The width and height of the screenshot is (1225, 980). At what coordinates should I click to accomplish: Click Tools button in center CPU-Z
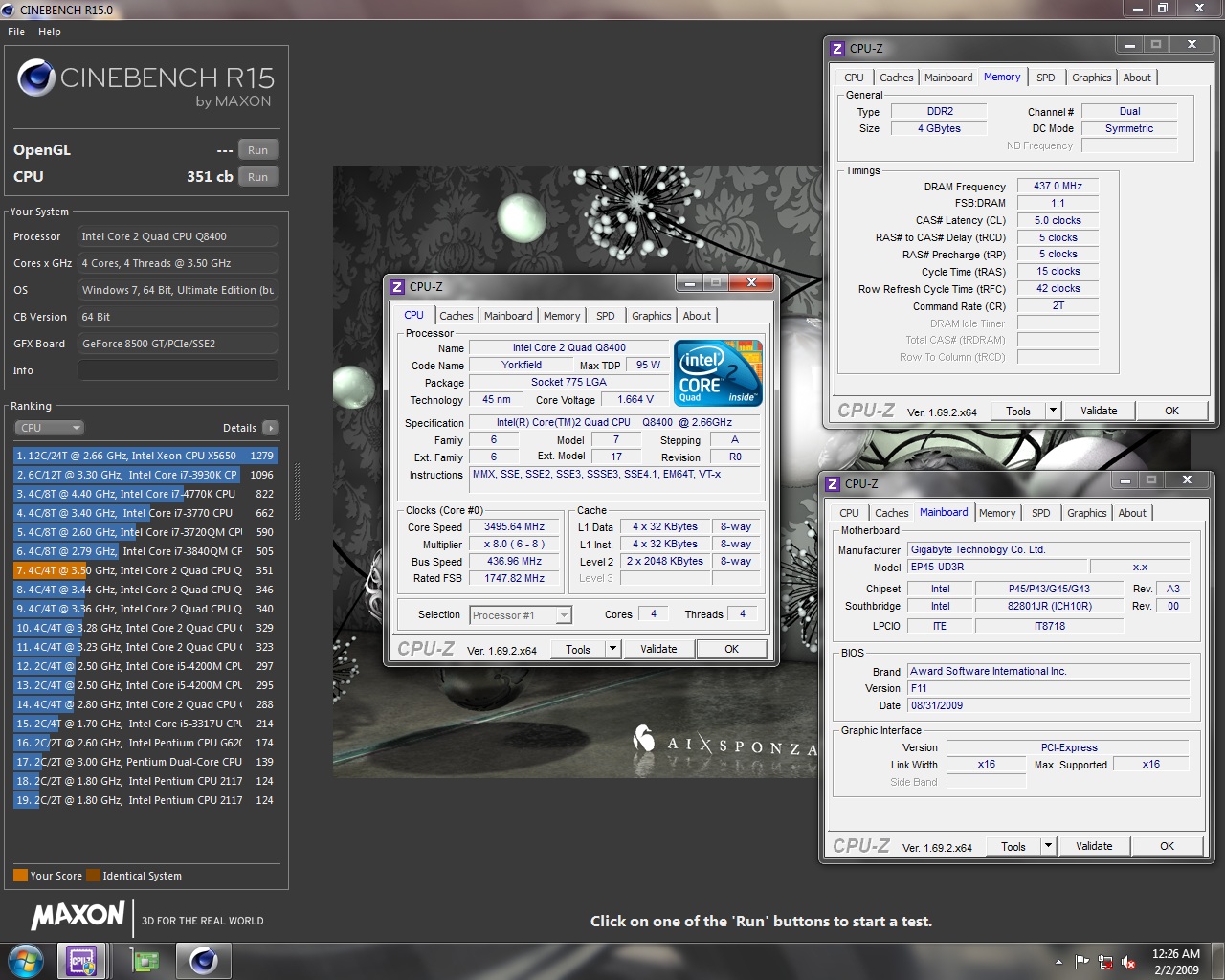pyautogui.click(x=578, y=649)
